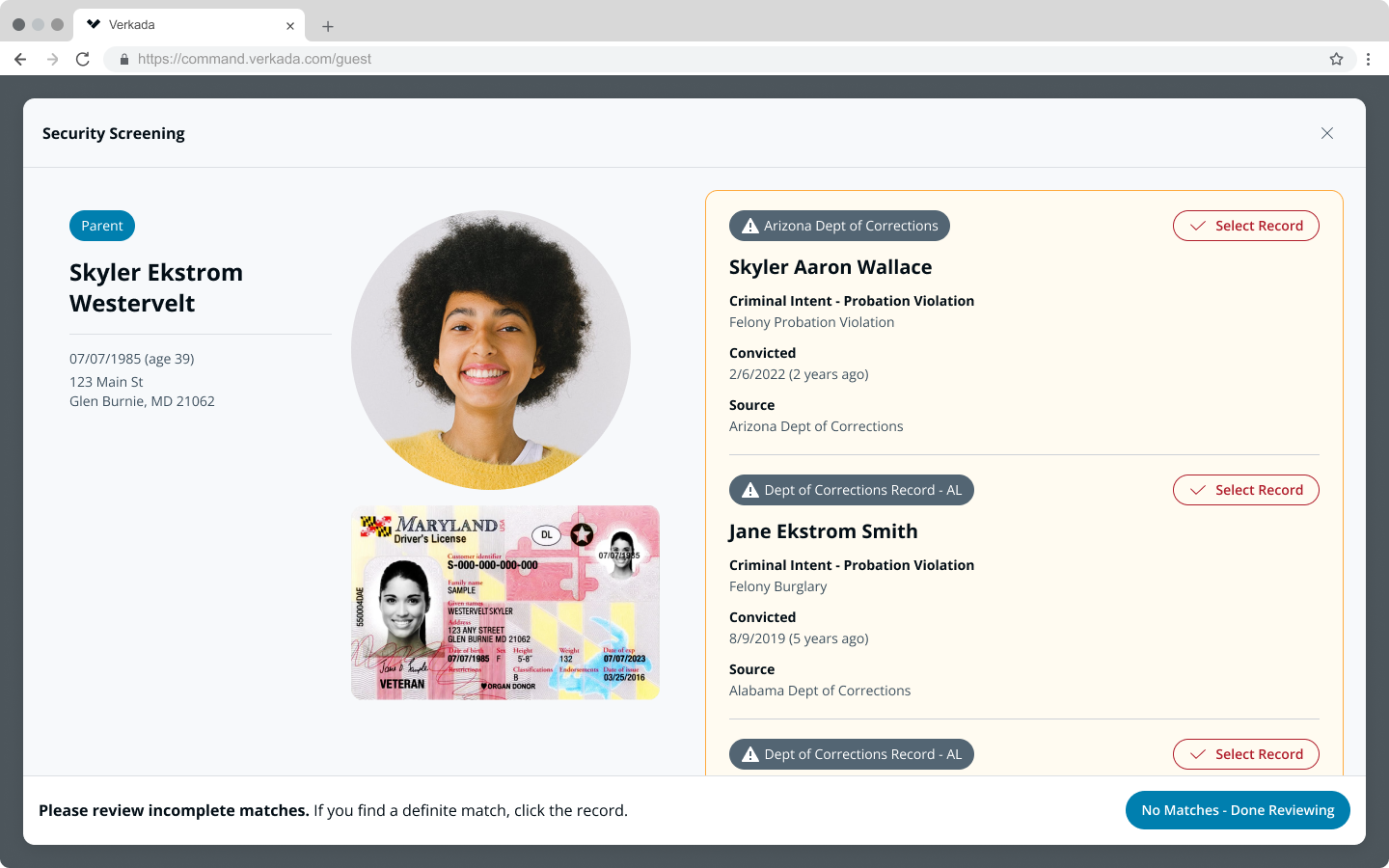Open the Maryland driver's license image

coord(504,603)
